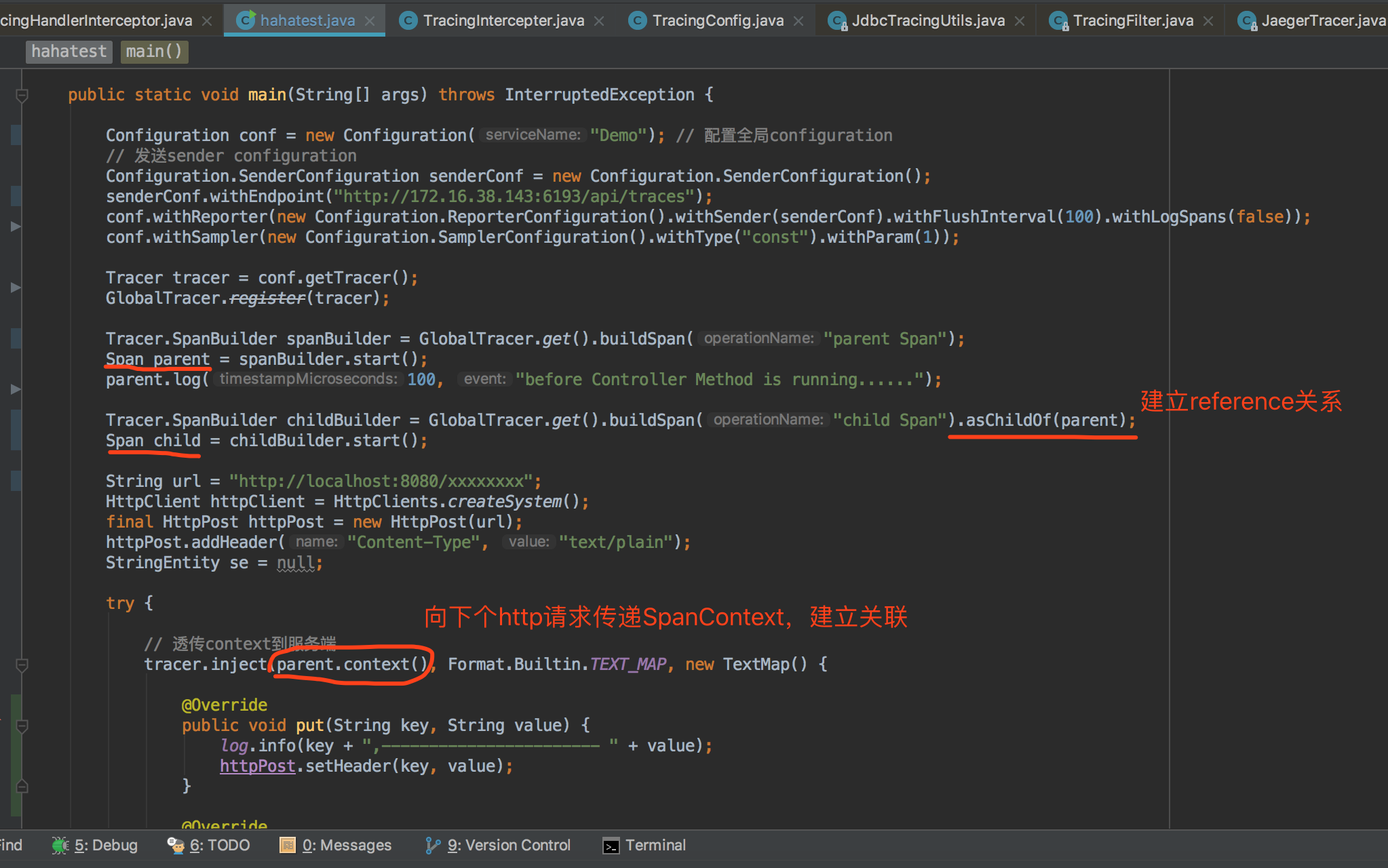Close the TracingIntercepter.java tab
Screen dimensions: 1388x868
coord(599,21)
